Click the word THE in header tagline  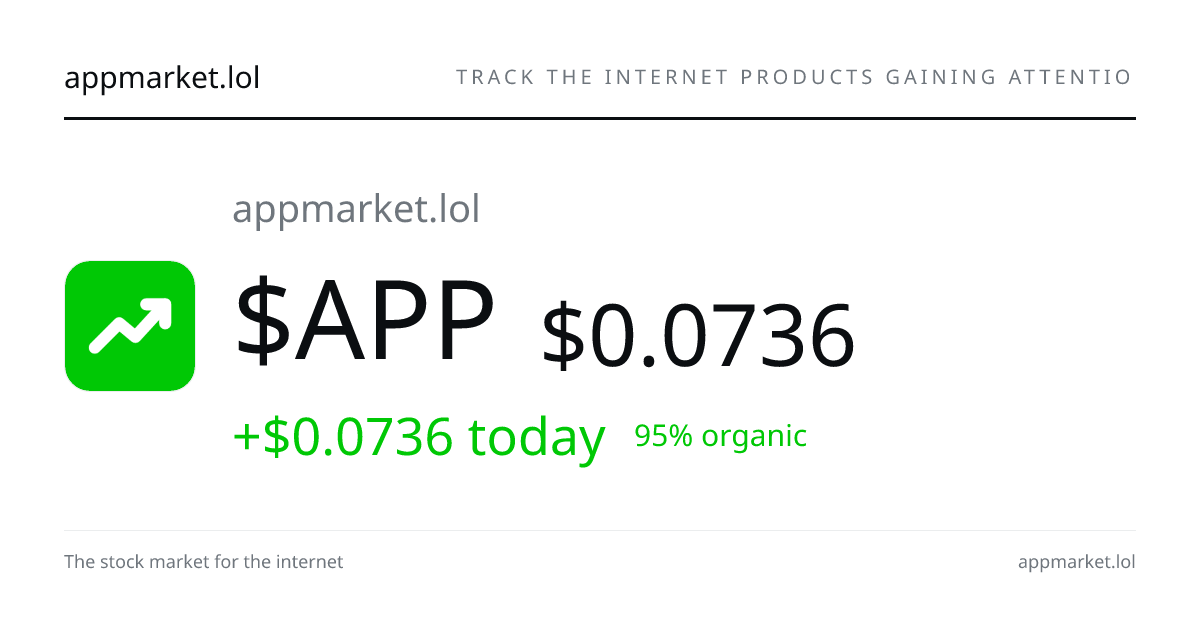[570, 77]
